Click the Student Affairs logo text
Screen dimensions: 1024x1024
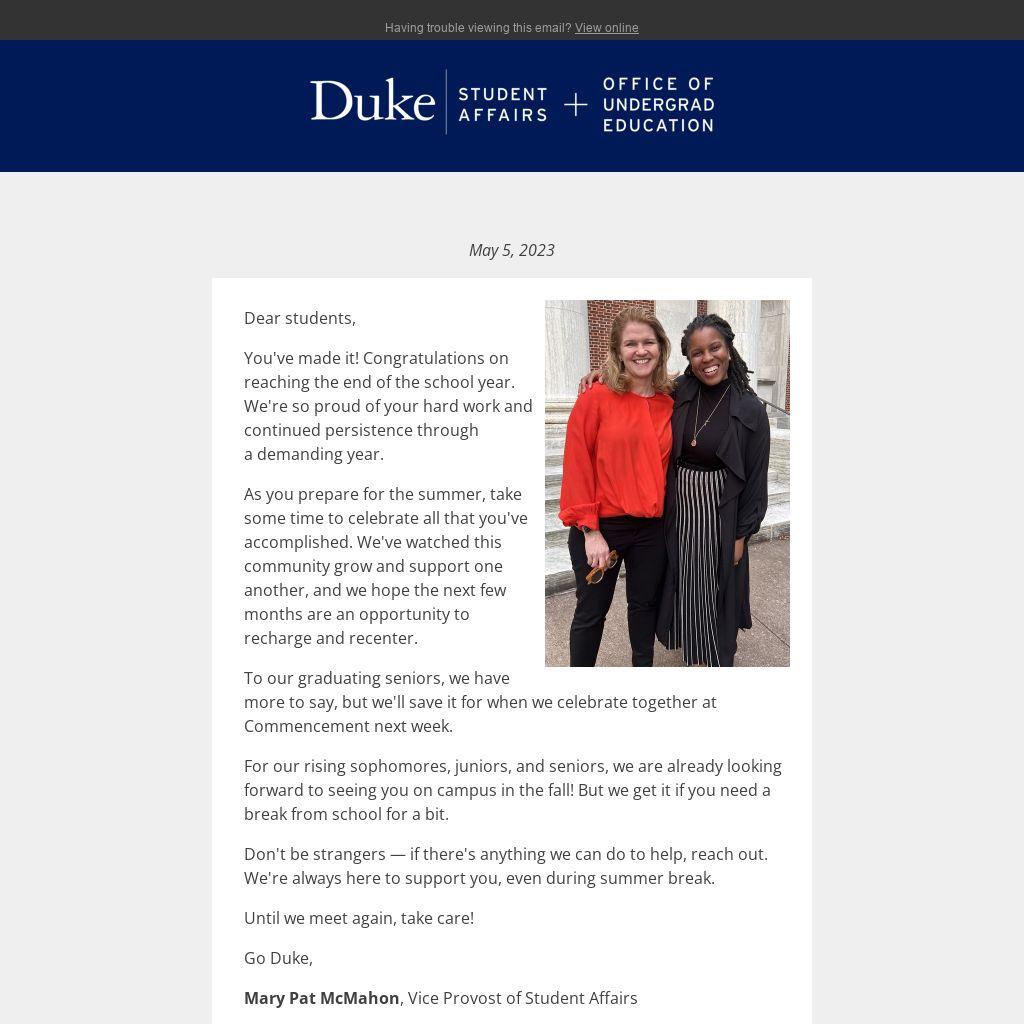[502, 104]
